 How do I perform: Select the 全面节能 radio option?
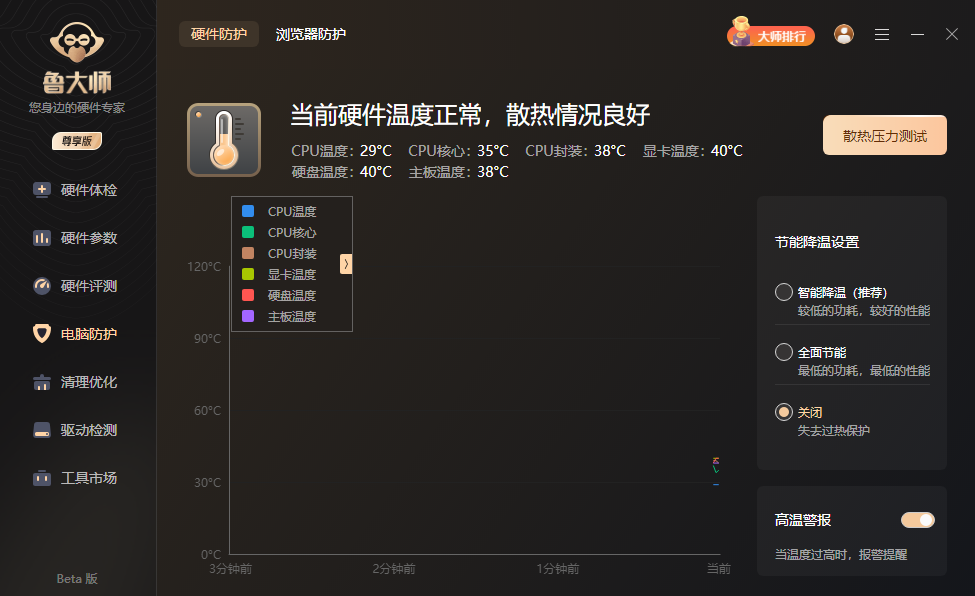[783, 352]
